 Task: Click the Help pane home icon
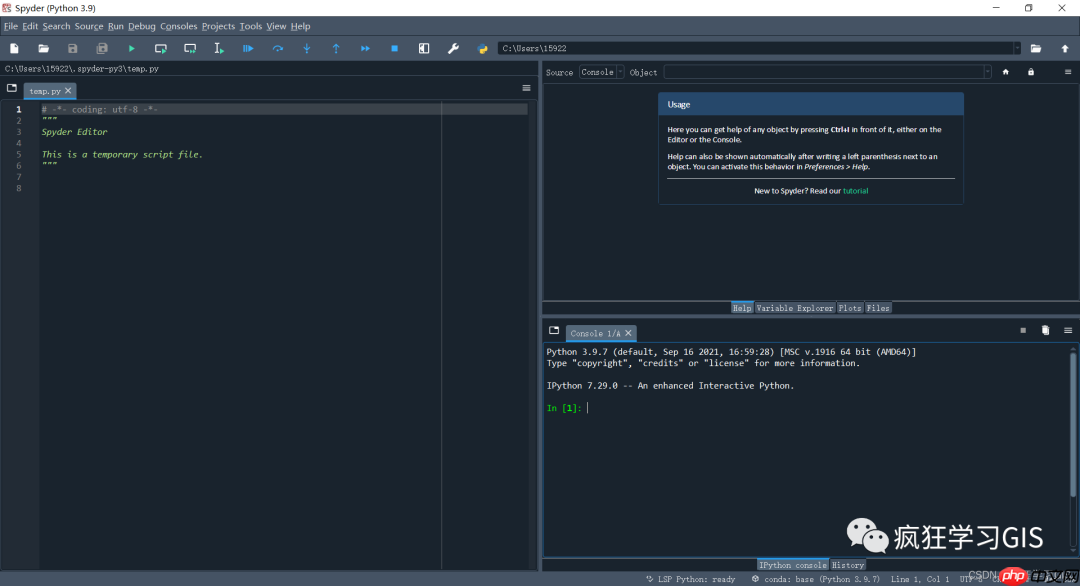coord(1005,72)
